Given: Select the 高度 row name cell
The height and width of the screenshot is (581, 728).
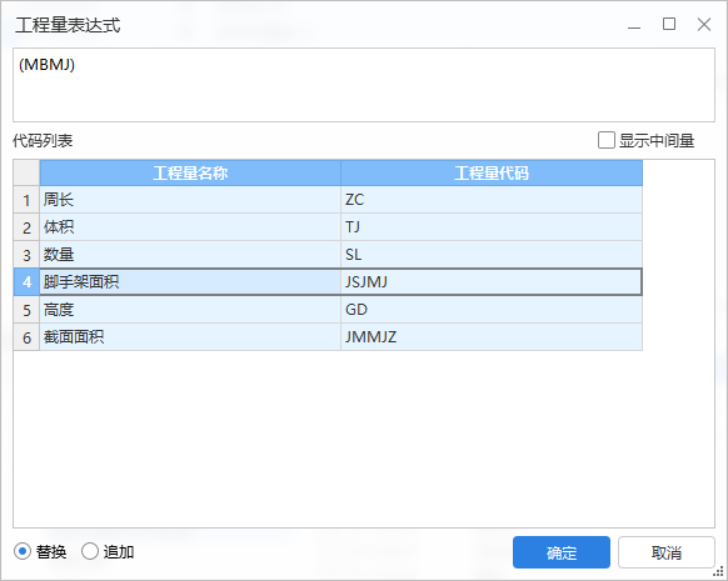Looking at the screenshot, I should [x=190, y=309].
